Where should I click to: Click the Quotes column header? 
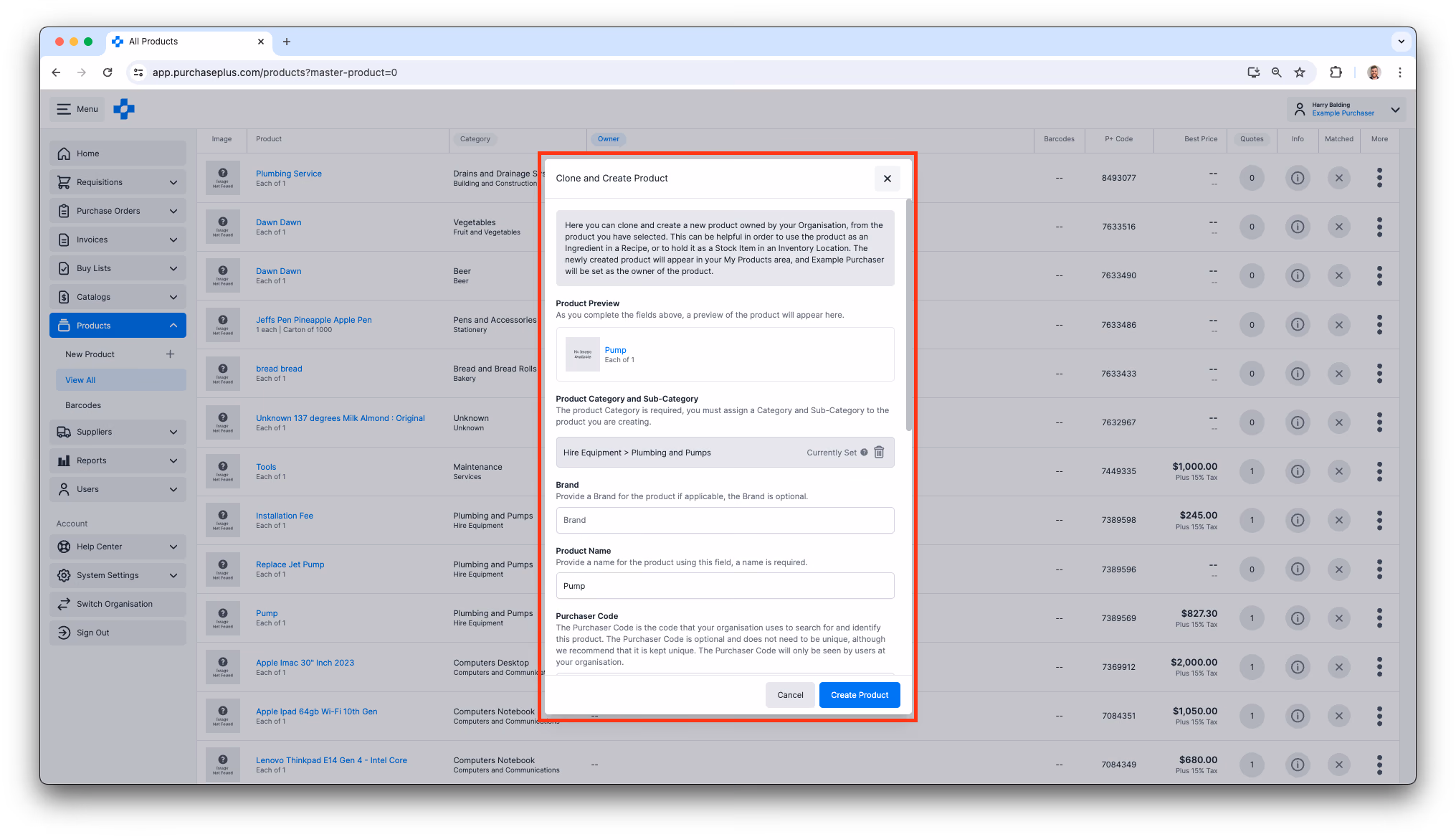tap(1252, 139)
